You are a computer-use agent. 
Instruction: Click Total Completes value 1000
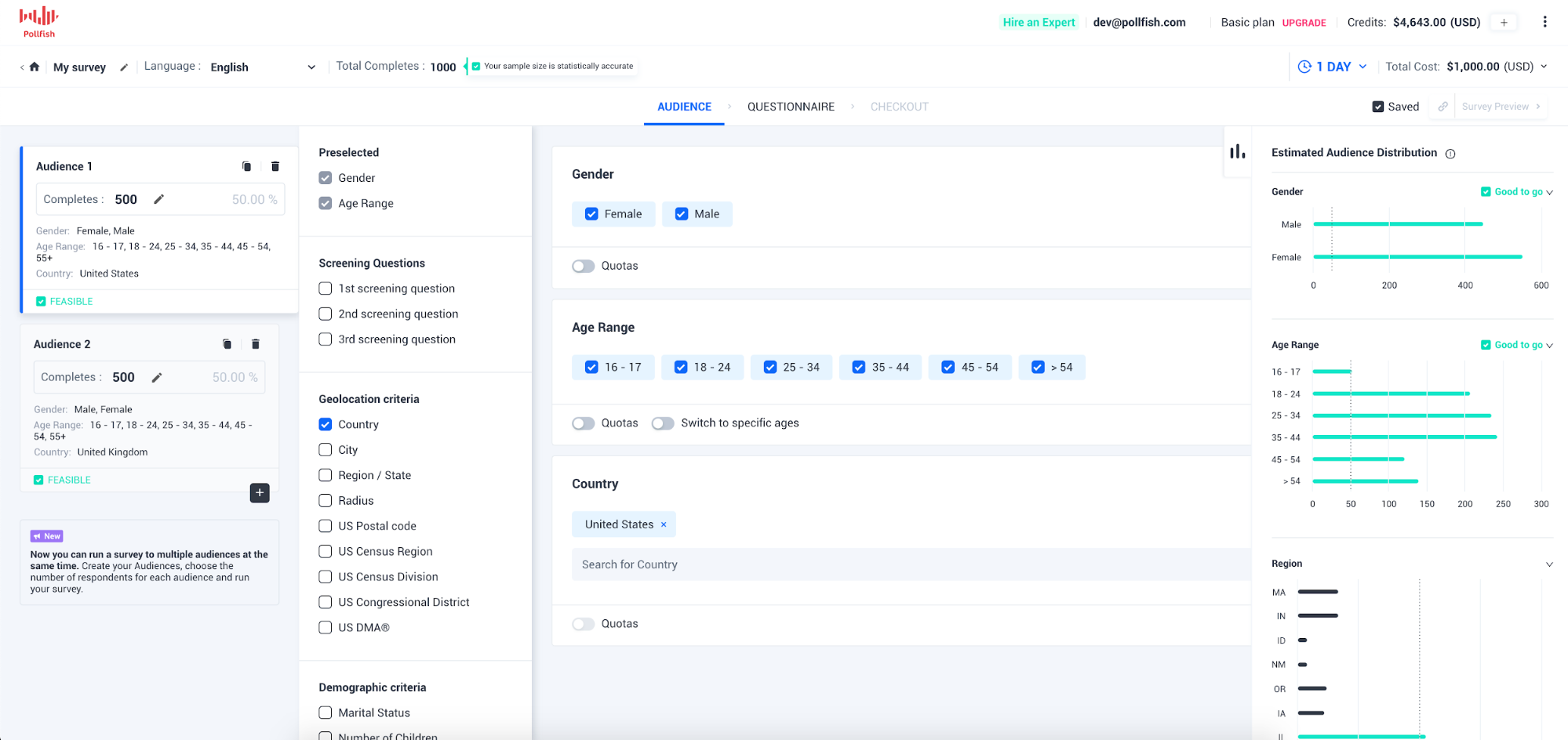click(443, 67)
